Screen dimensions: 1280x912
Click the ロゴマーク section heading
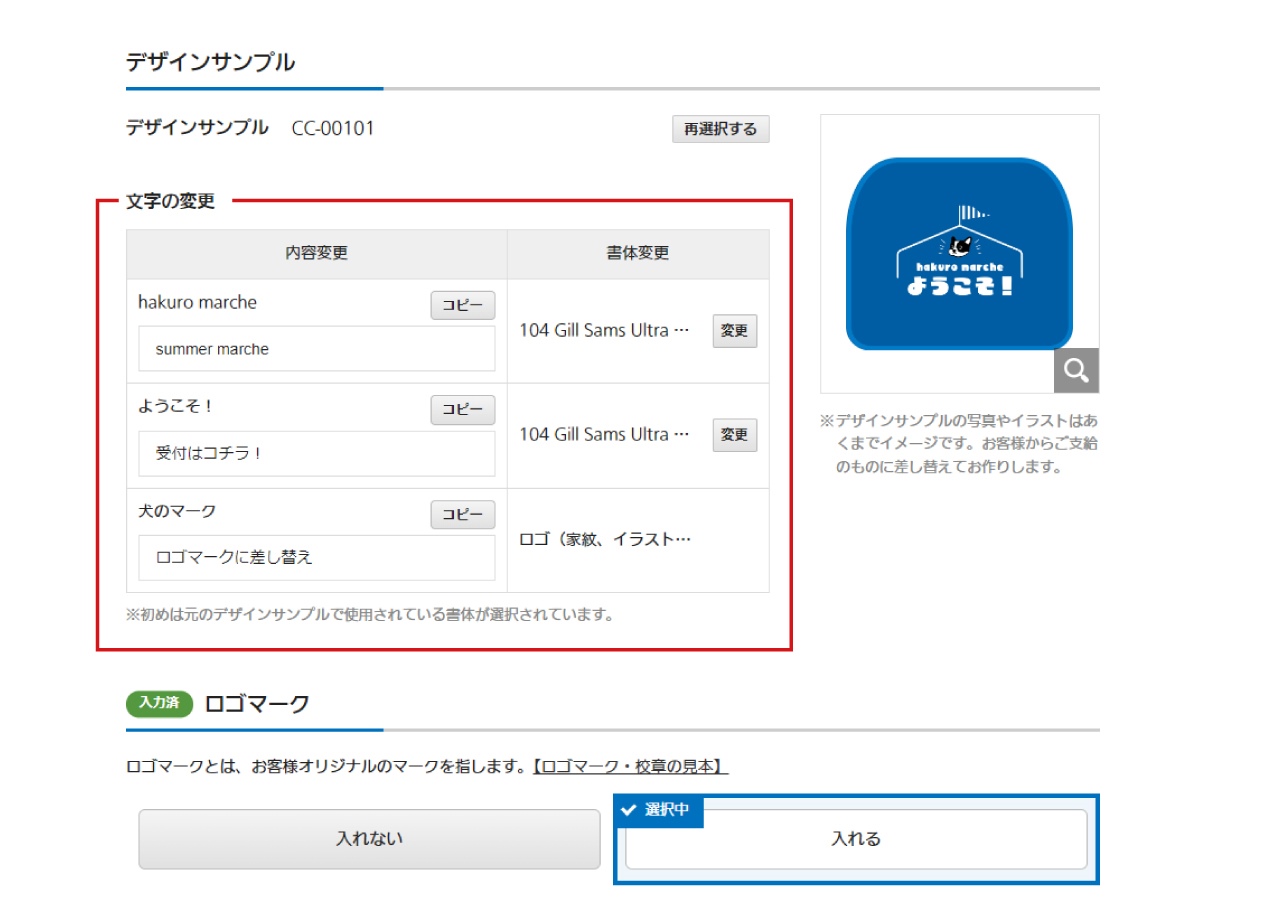point(257,704)
